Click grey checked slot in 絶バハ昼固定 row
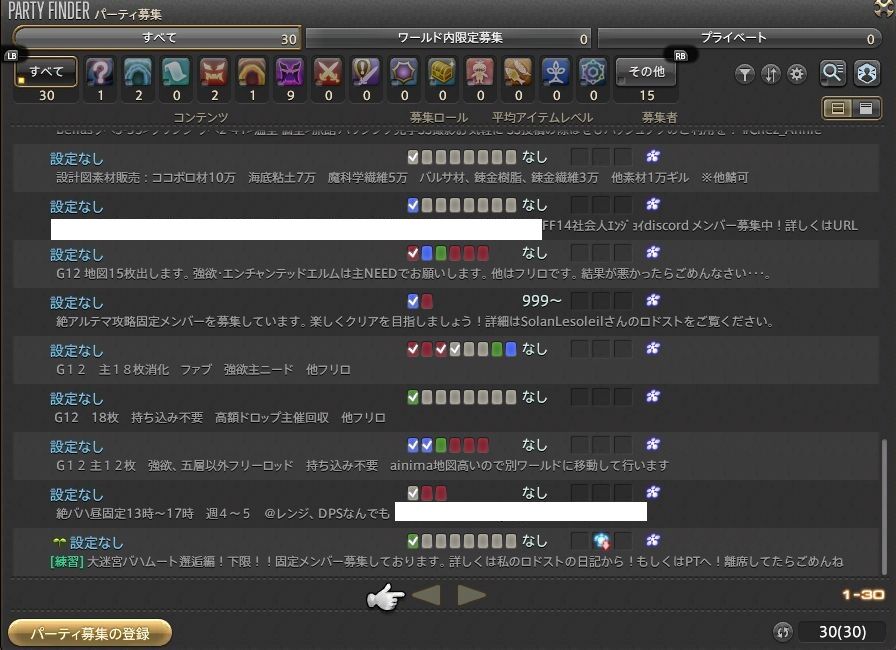The height and width of the screenshot is (650, 896). click(413, 493)
